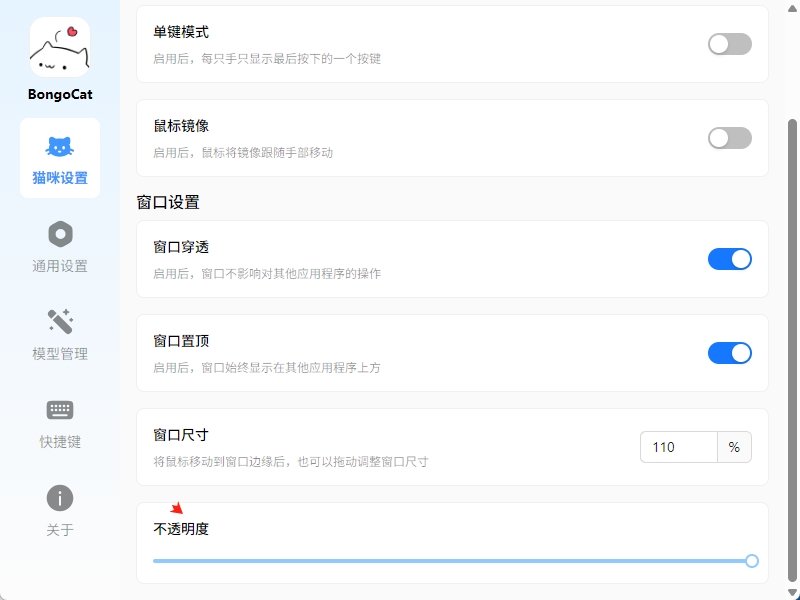Open the cat settings icon

point(60,147)
